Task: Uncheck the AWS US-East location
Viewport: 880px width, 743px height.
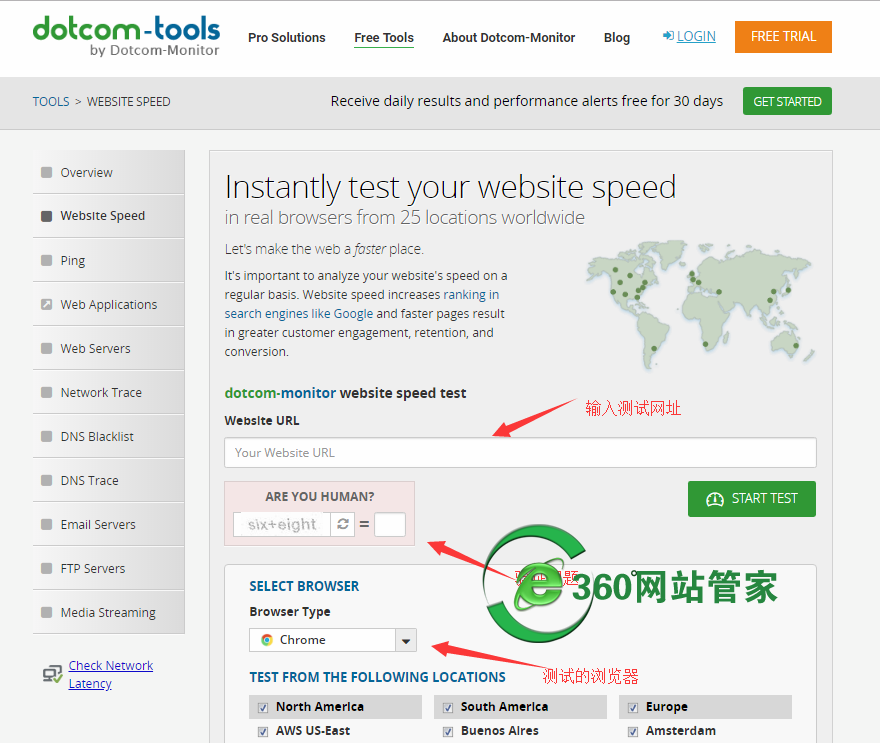Action: (x=263, y=732)
